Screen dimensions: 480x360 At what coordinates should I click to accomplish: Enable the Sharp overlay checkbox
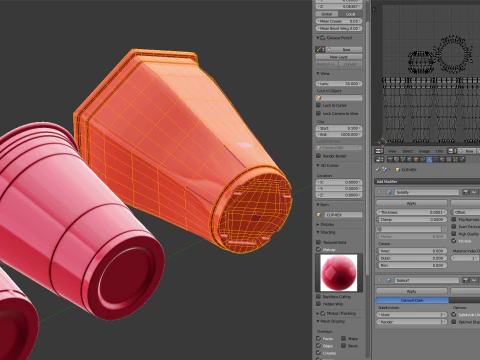[343, 338]
